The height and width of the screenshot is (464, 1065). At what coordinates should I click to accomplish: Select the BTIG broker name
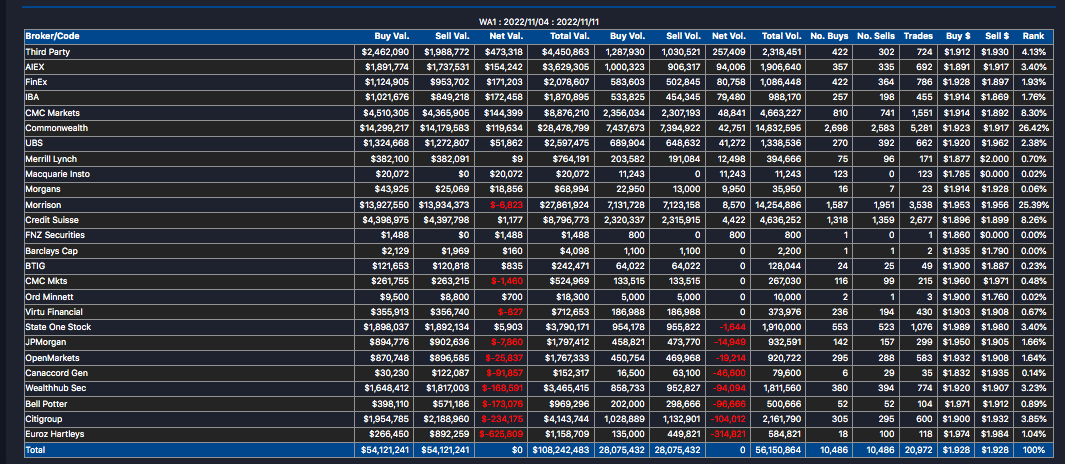tap(35, 266)
